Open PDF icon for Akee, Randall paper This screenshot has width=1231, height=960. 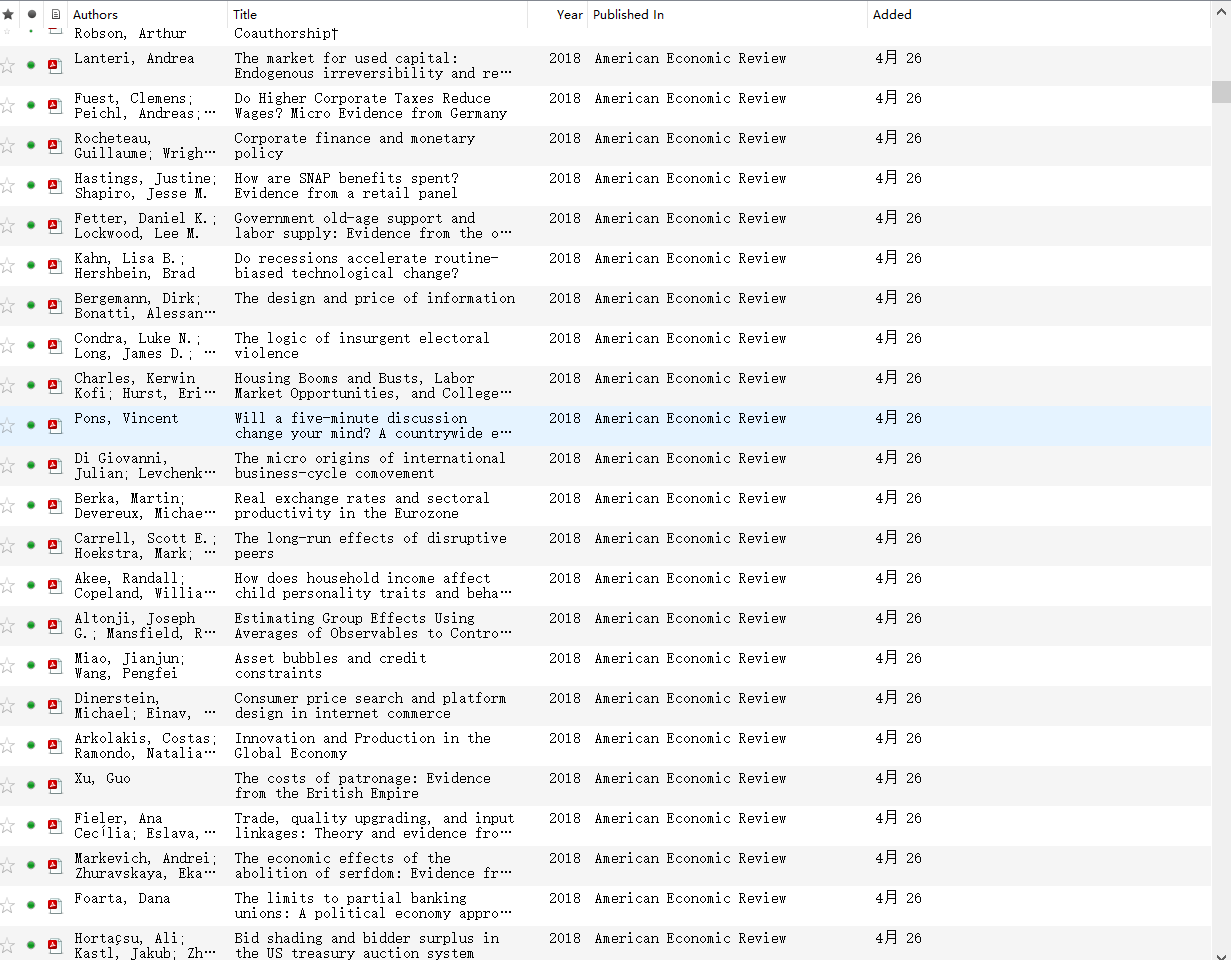[x=55, y=585]
